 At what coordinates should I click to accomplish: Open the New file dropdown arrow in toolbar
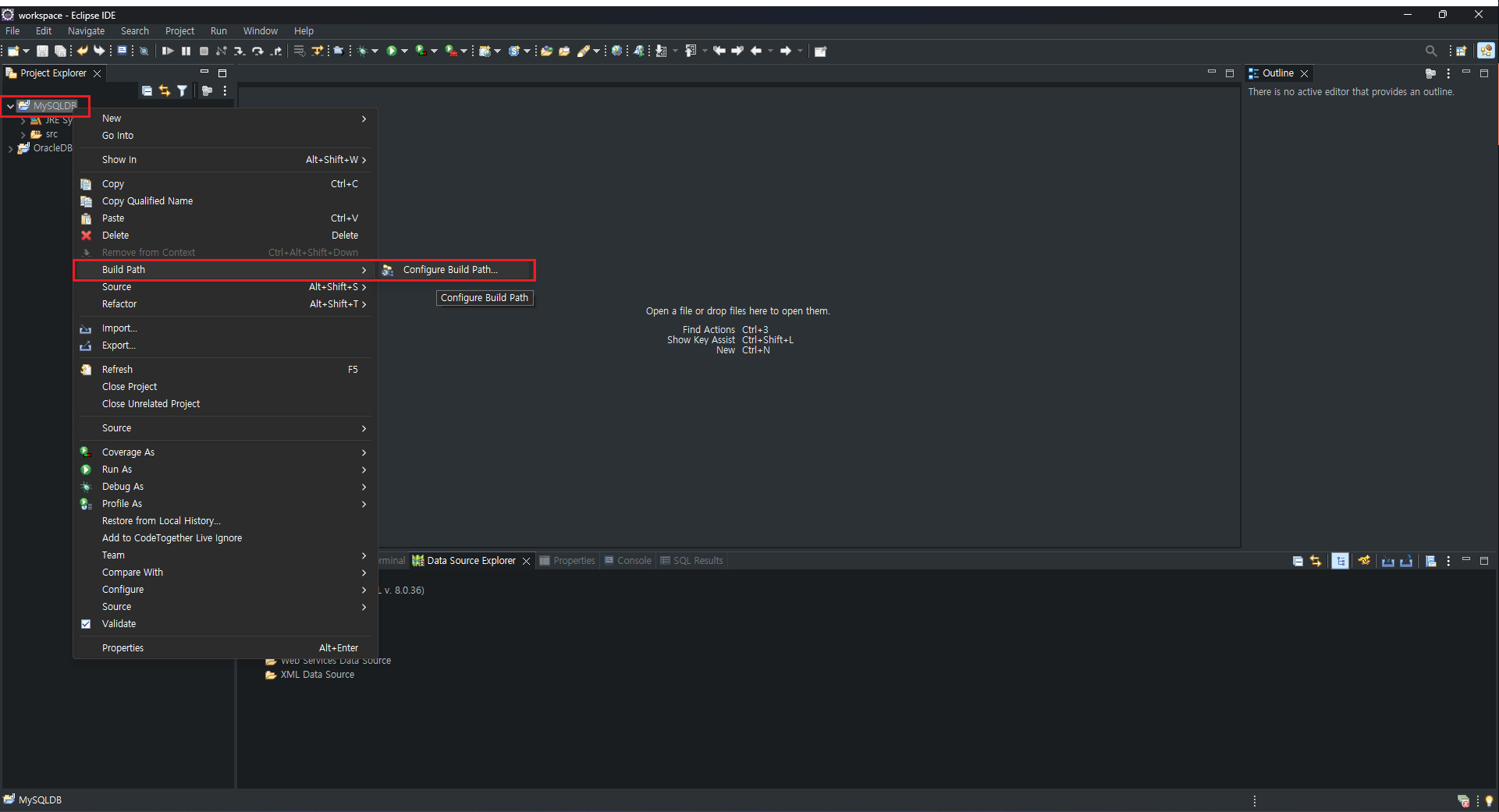click(x=26, y=51)
